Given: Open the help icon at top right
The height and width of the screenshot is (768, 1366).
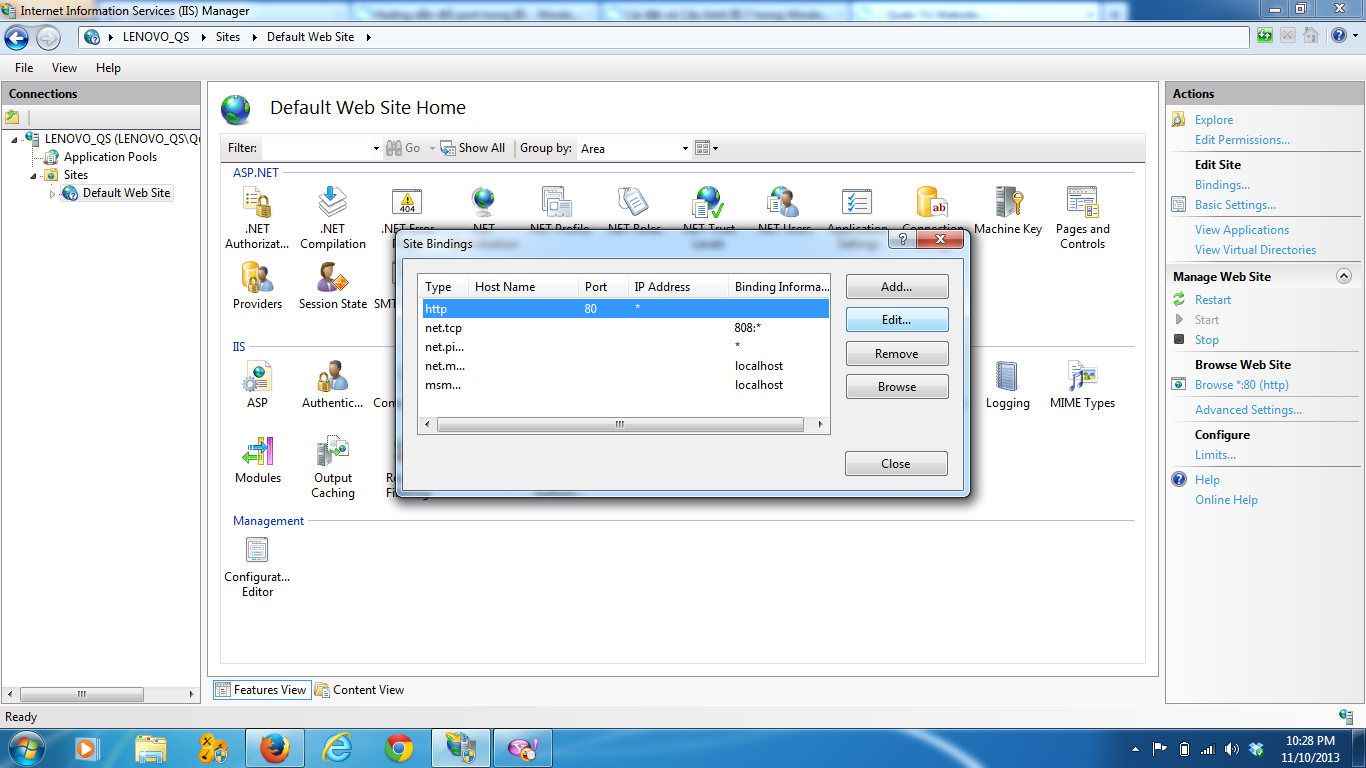Looking at the screenshot, I should (x=1339, y=36).
